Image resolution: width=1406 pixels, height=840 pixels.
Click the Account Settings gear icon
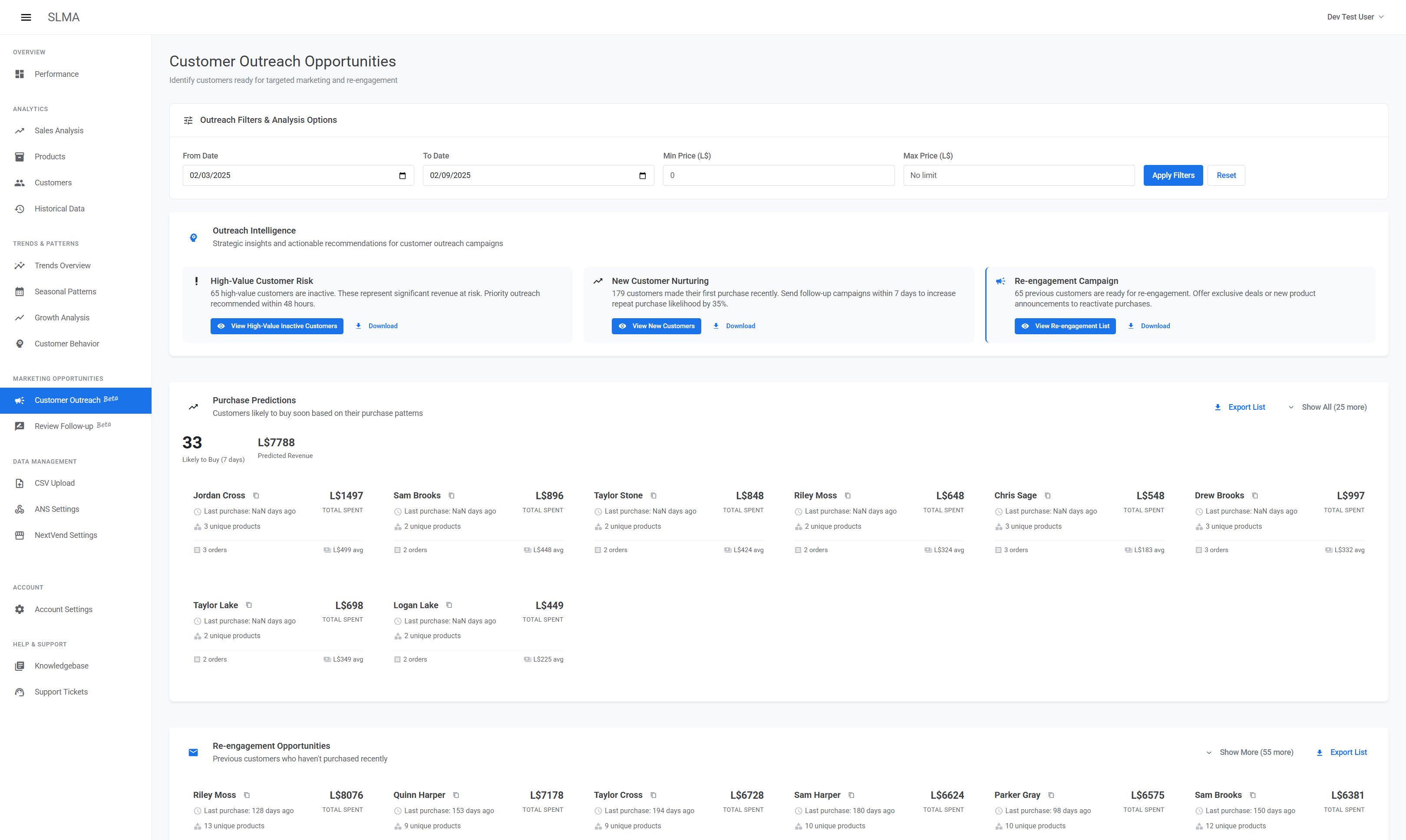click(x=20, y=609)
